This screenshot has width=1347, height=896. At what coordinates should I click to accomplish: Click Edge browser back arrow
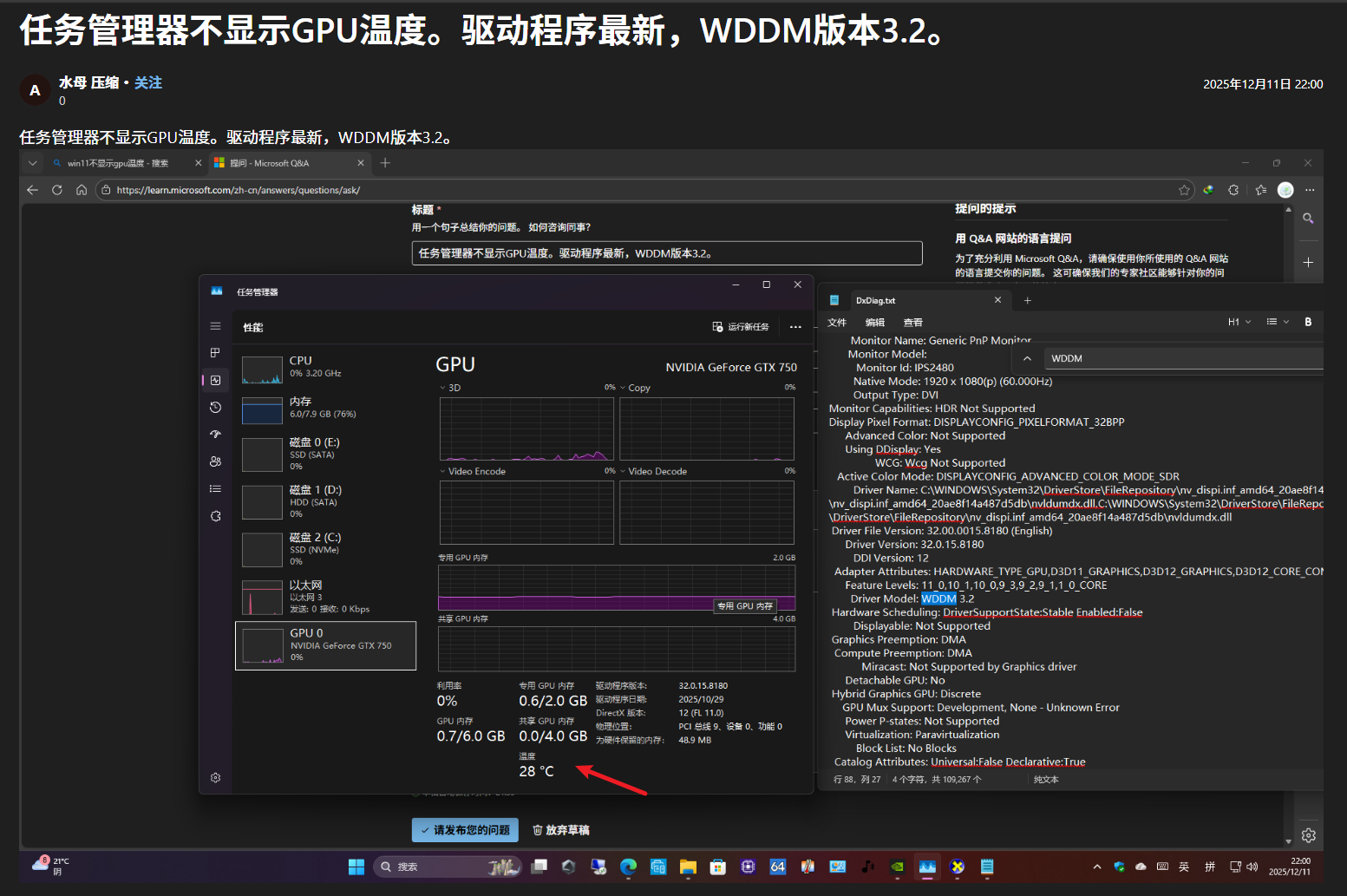(x=32, y=190)
